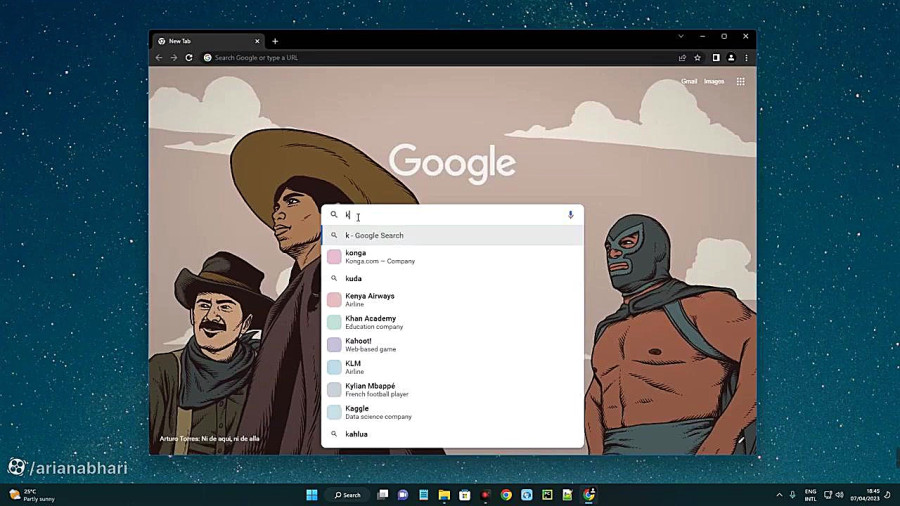Open the Chrome icon with profile badge in taskbar
Image resolution: width=900 pixels, height=506 pixels.
click(589, 495)
